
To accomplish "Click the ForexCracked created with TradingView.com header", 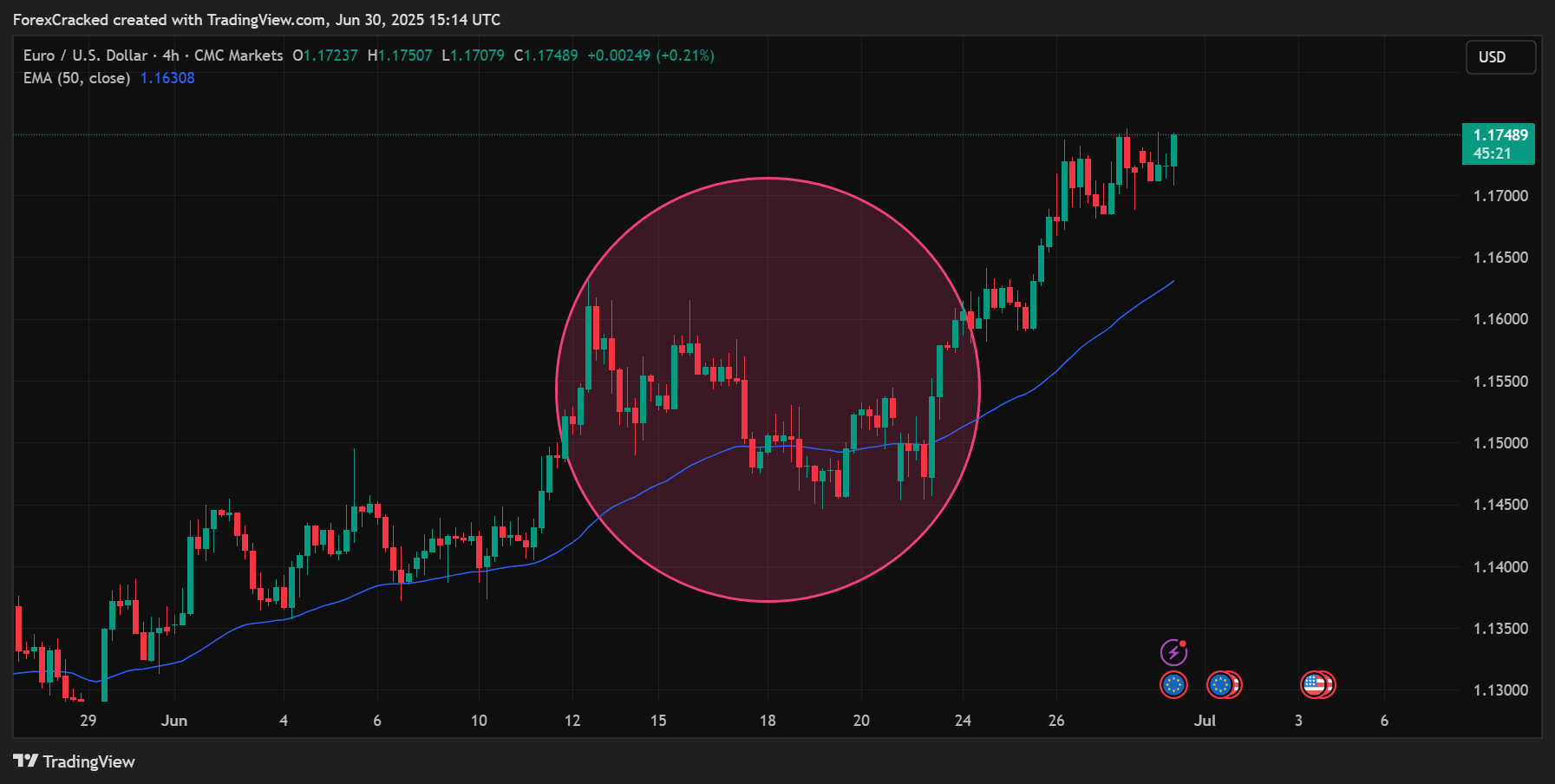I will (257, 19).
